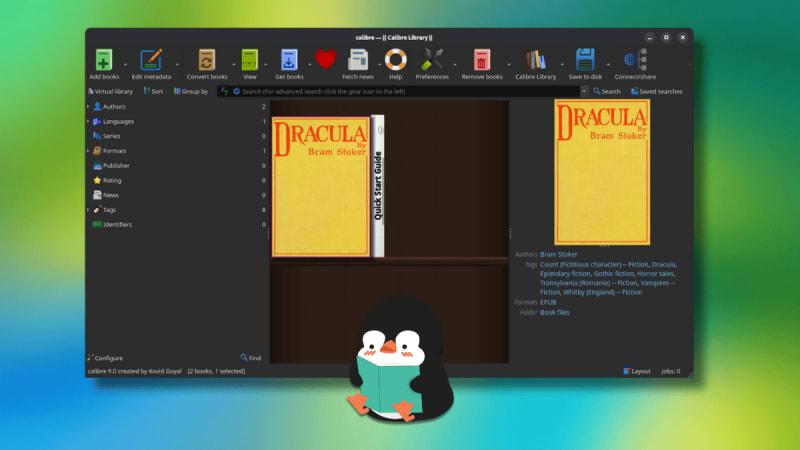
Task: Click the red heart donate icon
Action: click(x=326, y=59)
